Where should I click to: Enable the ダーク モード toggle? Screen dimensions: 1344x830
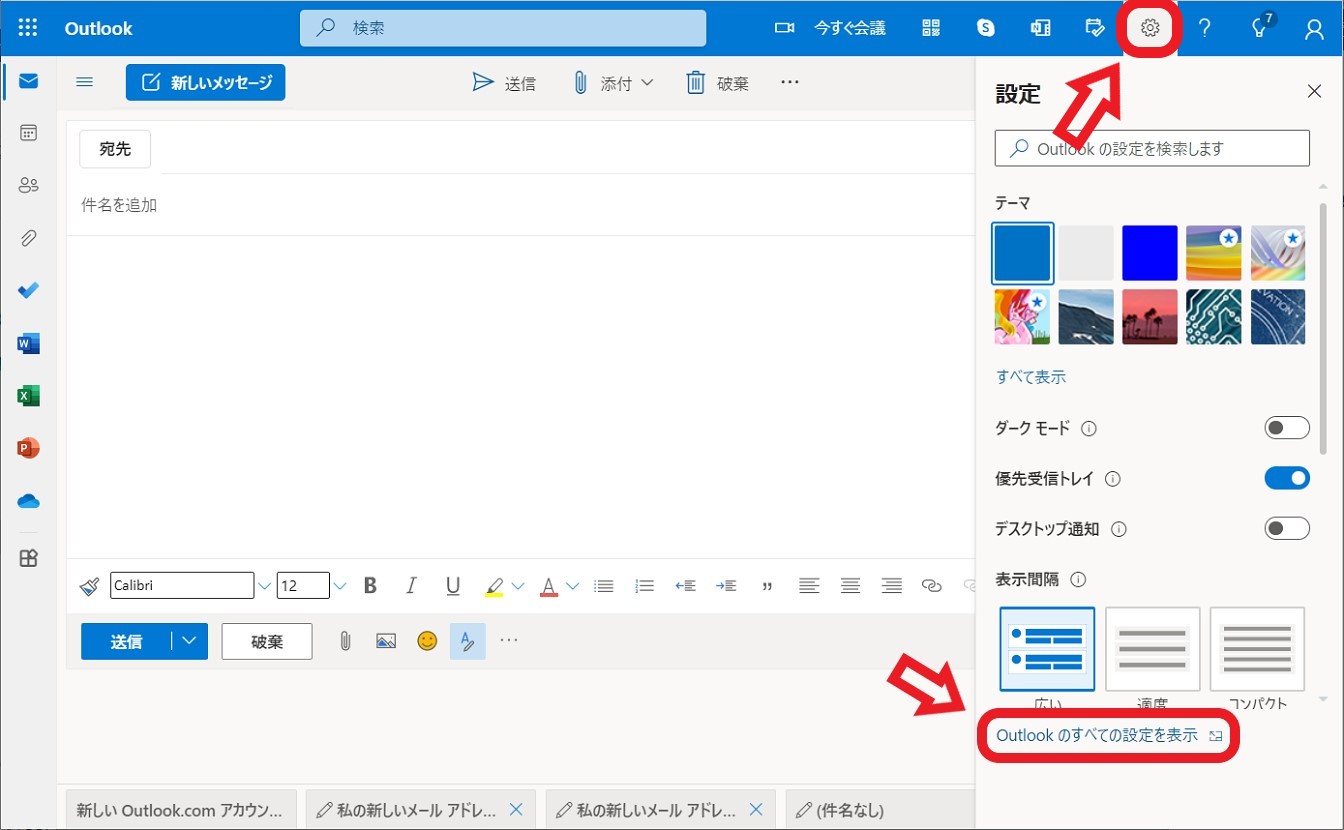point(1286,428)
